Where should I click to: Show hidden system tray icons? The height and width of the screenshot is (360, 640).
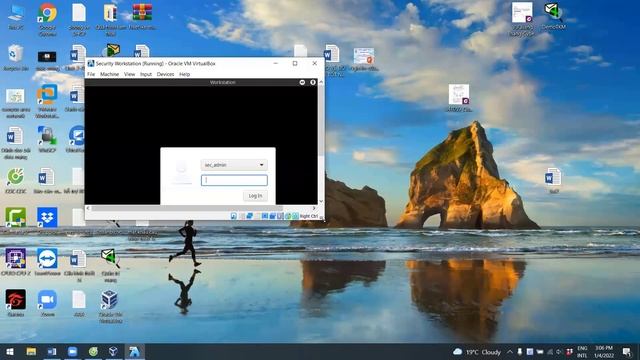click(510, 352)
